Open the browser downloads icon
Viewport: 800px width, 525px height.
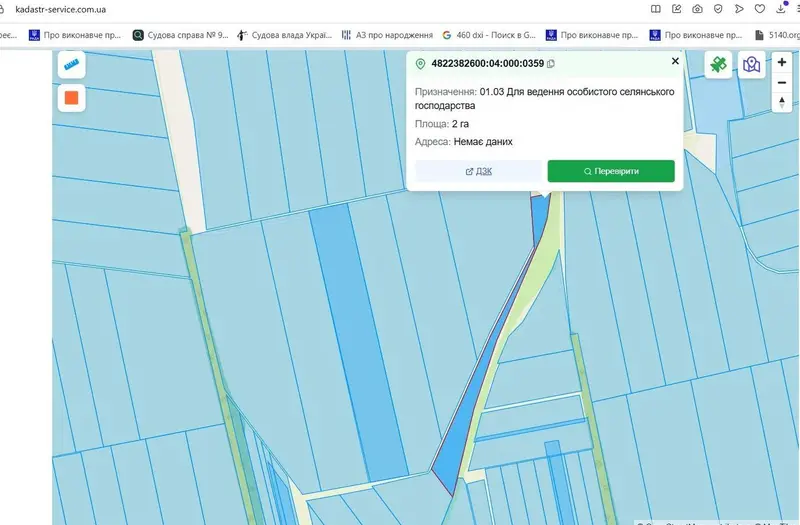coord(781,8)
